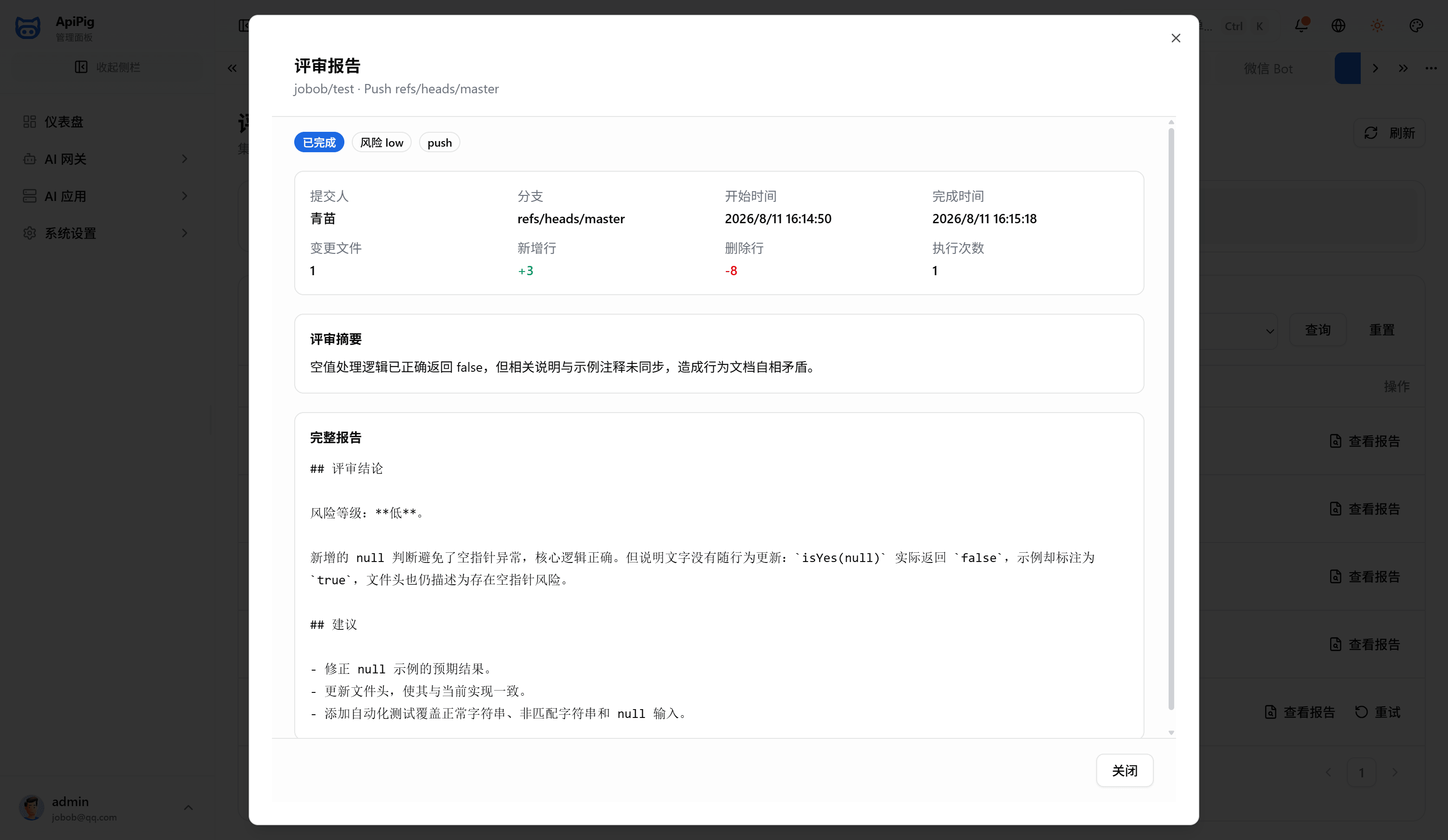
Task: Click the submitter name 青苗
Action: pos(323,218)
